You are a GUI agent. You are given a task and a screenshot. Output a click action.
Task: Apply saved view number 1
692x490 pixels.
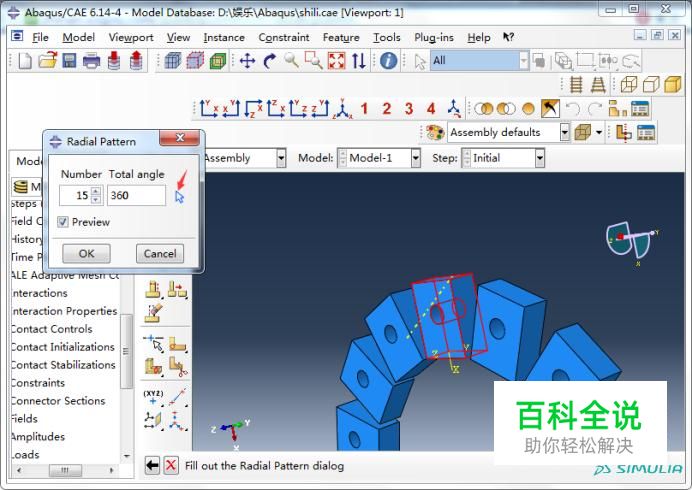click(364, 109)
